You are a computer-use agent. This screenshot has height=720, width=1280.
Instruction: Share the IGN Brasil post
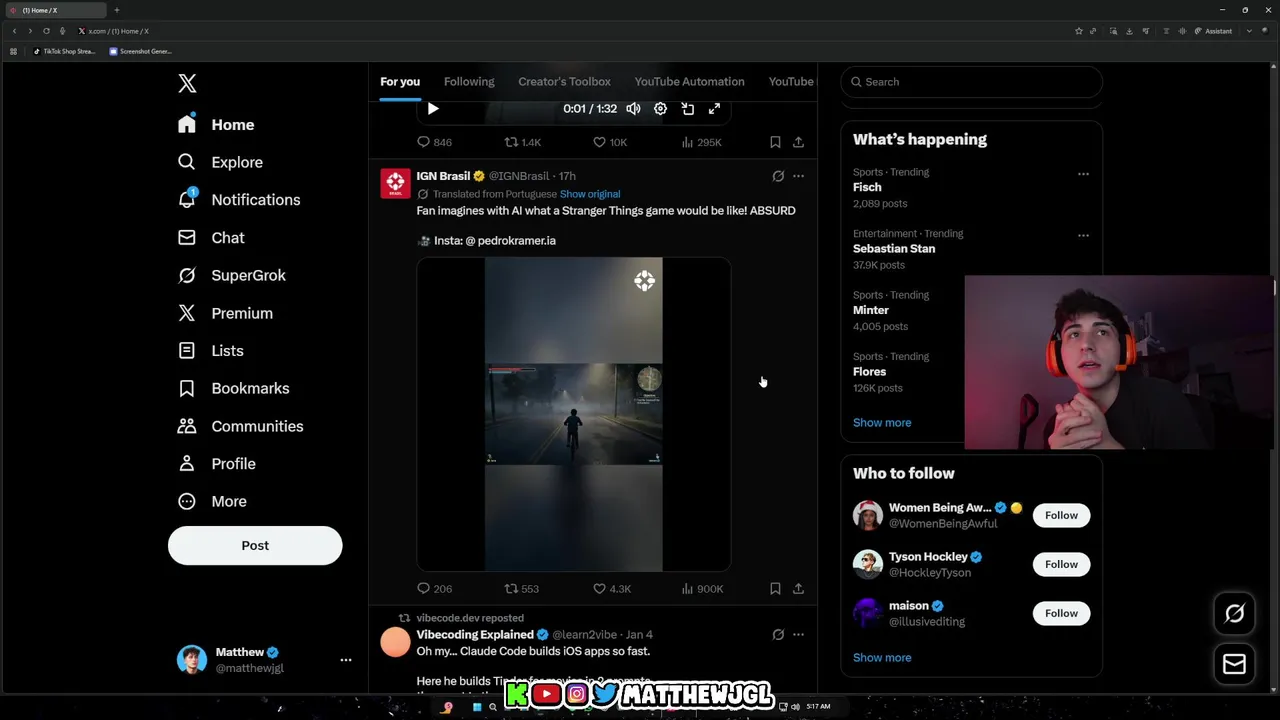point(798,589)
